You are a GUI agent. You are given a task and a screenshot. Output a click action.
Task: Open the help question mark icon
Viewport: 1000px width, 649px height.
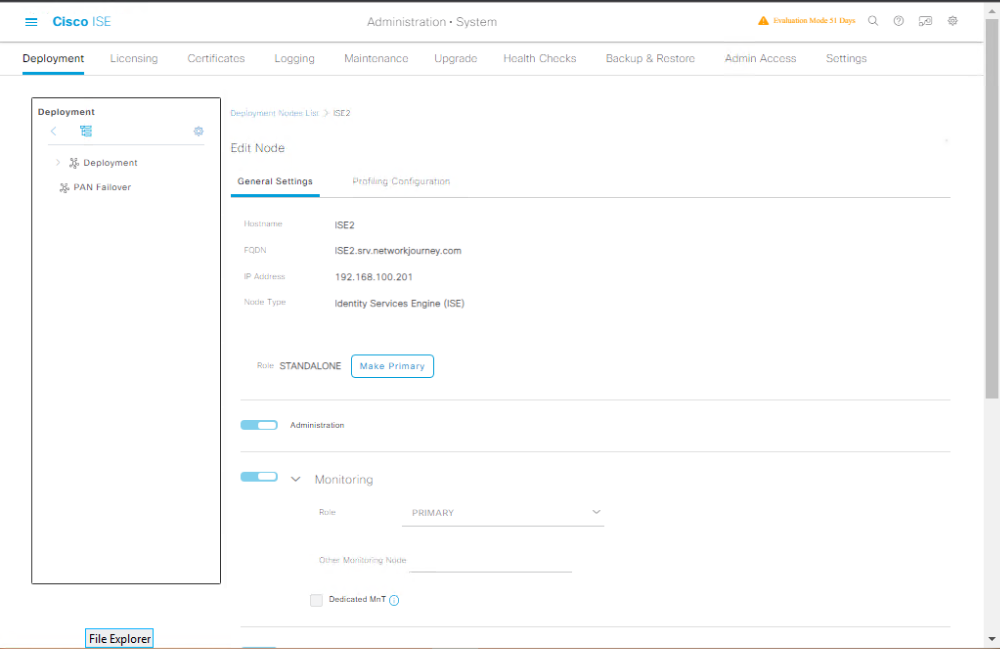[x=899, y=21]
